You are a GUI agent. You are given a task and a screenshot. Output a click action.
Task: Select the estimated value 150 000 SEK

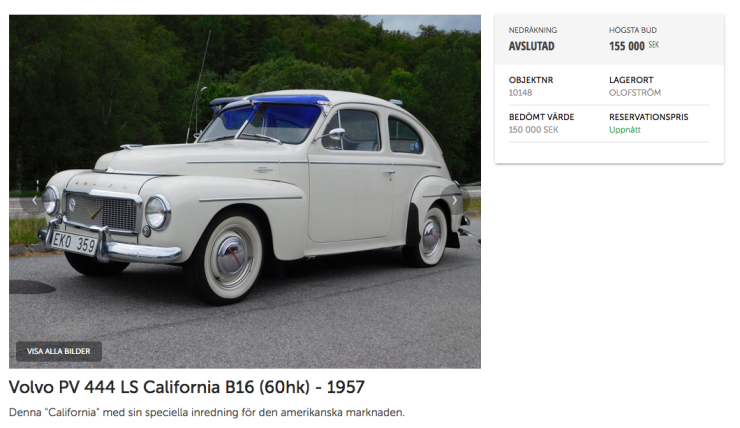pyautogui.click(x=533, y=130)
